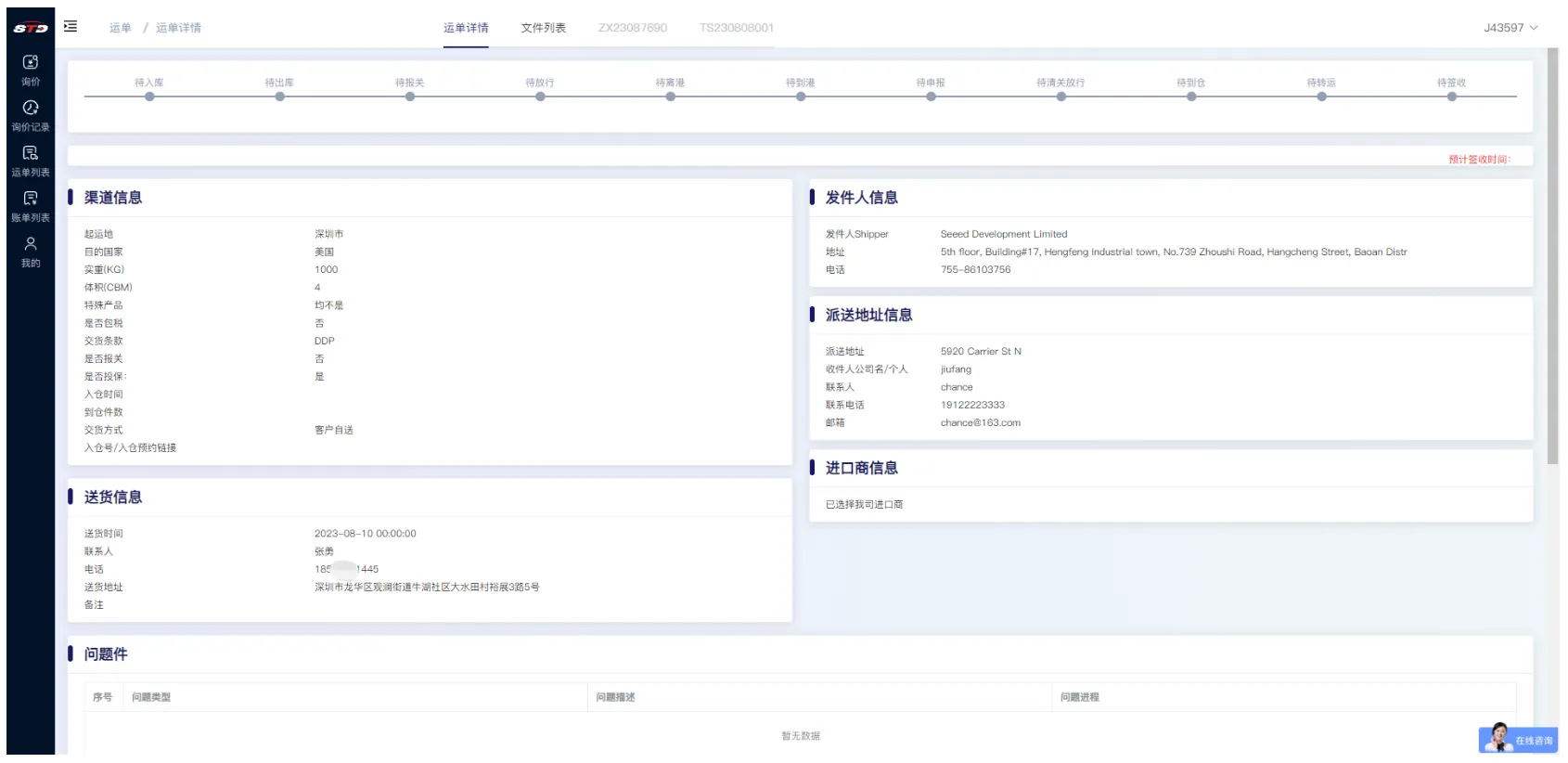Click the DDP delivery terms value
Screen dimensions: 1568x763
tap(325, 341)
